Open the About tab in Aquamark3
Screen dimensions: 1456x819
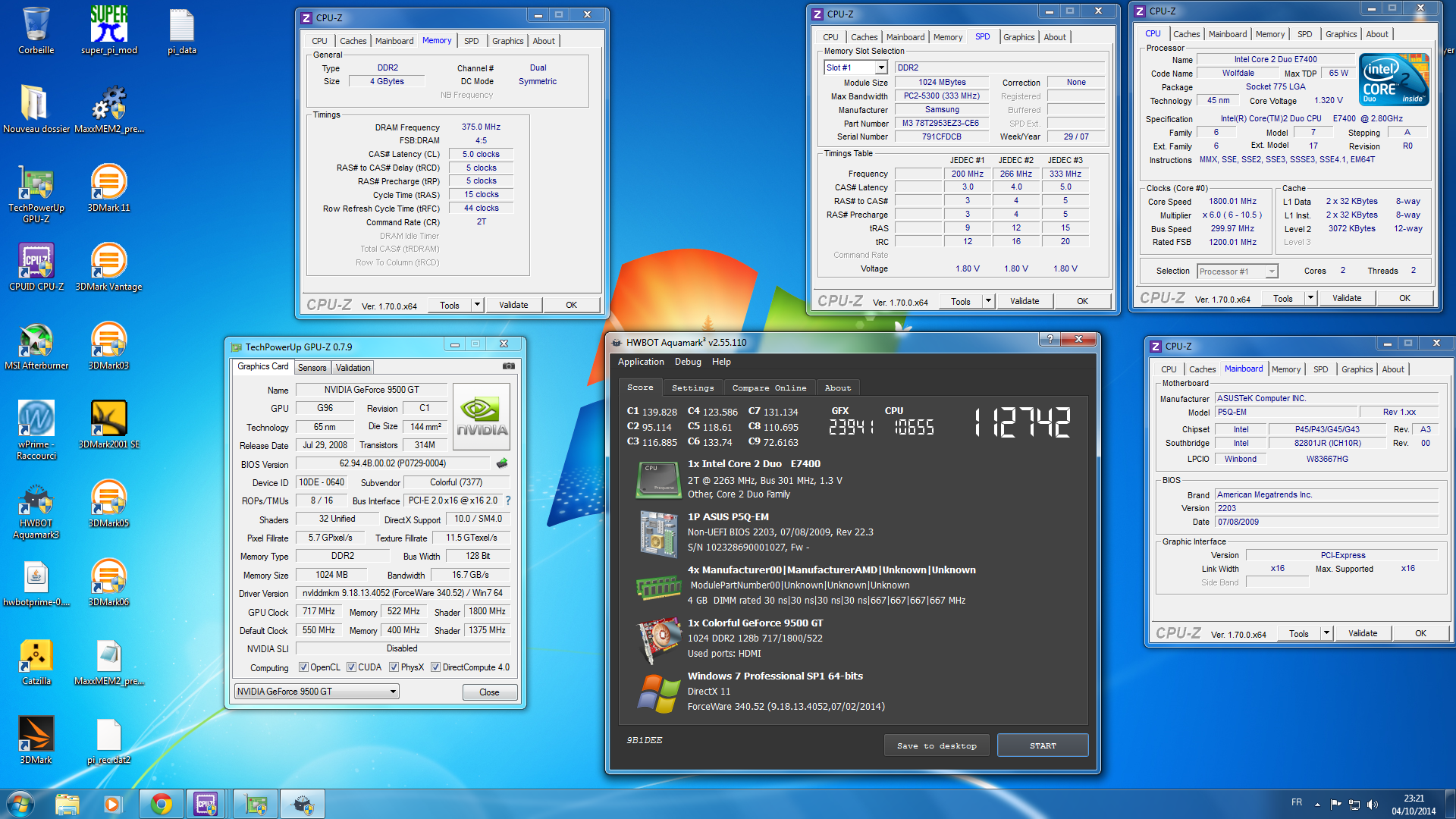pyautogui.click(x=838, y=388)
